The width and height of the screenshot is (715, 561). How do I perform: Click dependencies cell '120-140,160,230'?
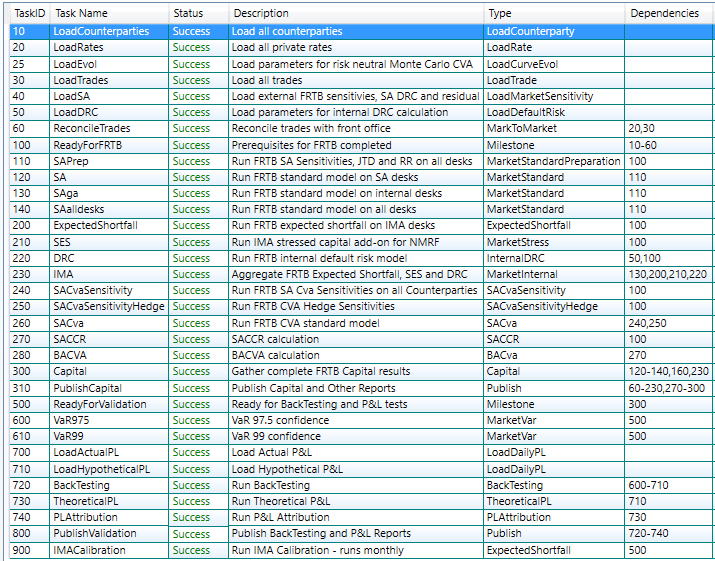tap(668, 371)
